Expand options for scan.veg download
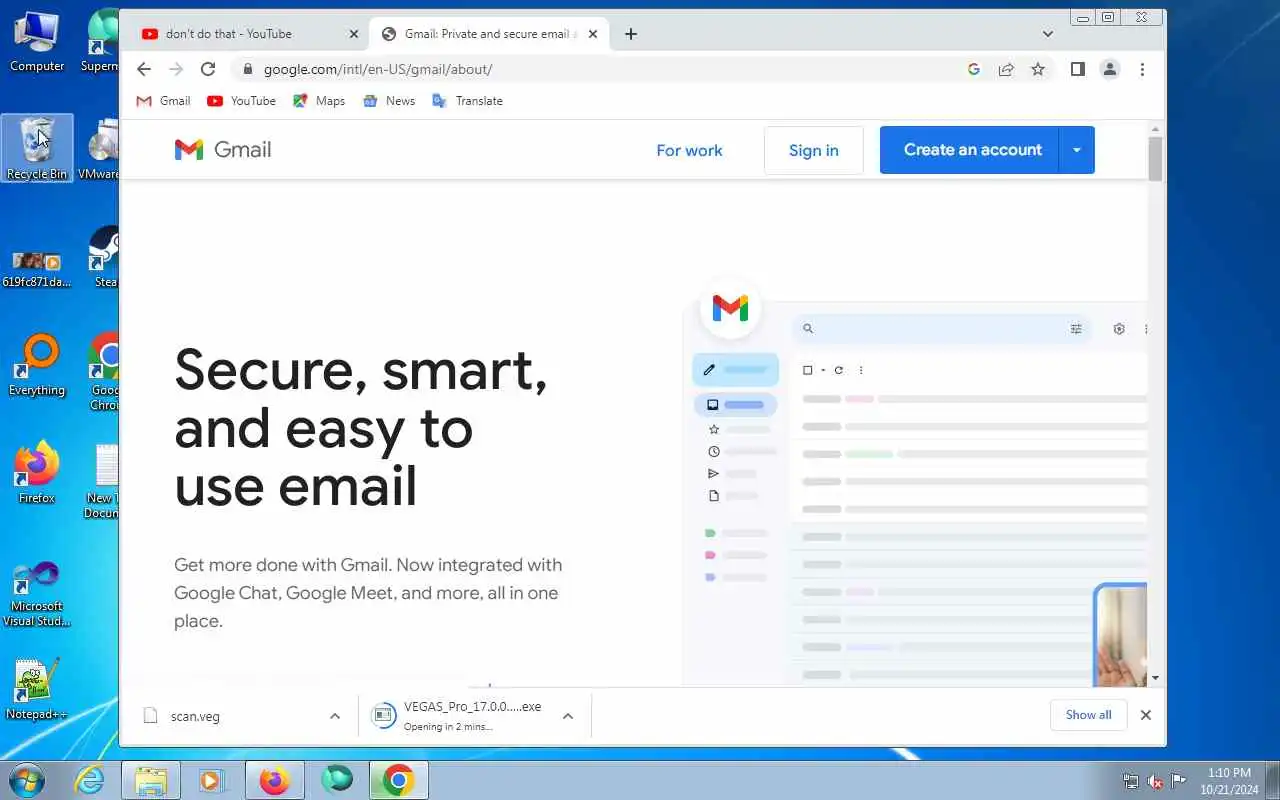 pos(335,716)
